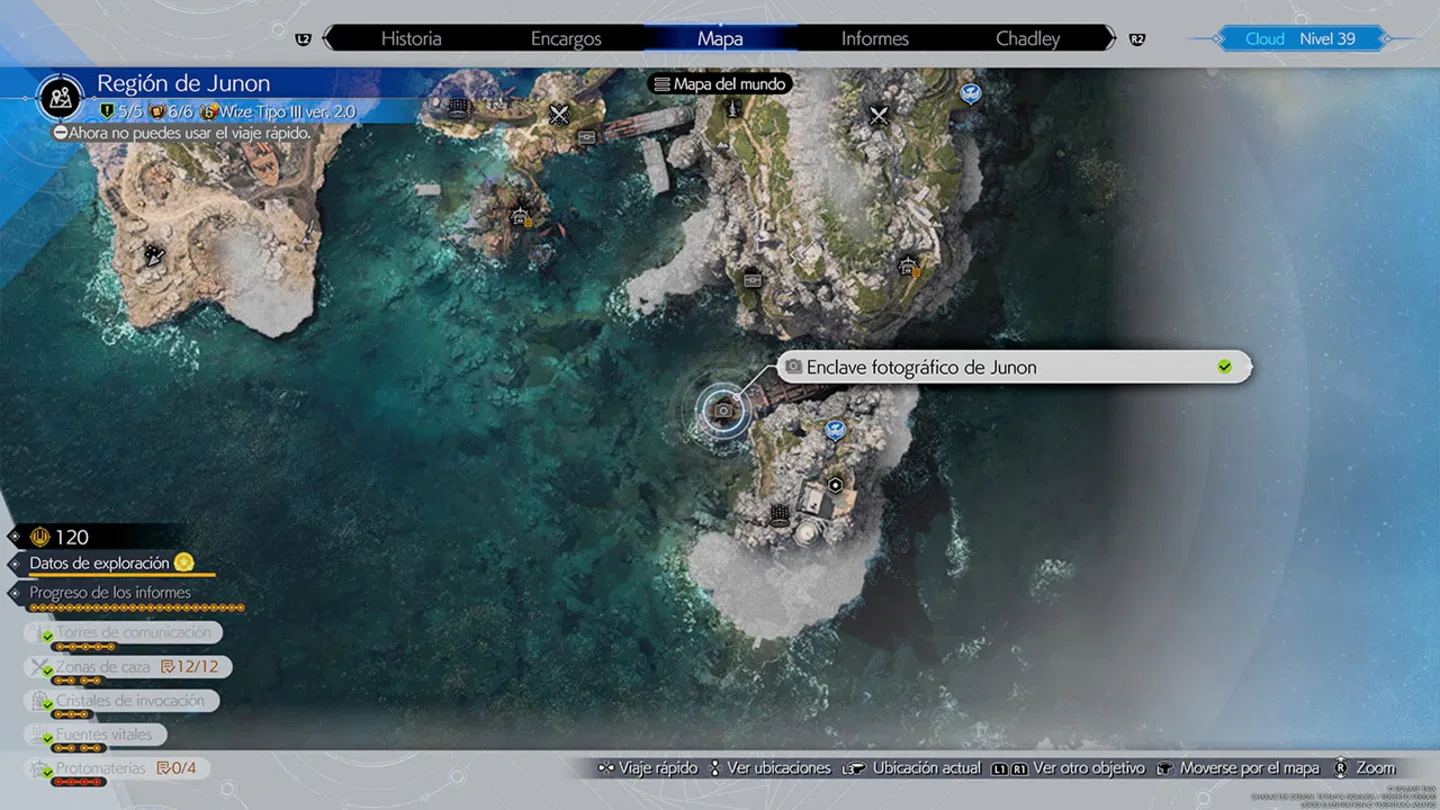Viewport: 1440px width, 810px height.
Task: Click the green check on Protomaterias
Action: (47, 773)
